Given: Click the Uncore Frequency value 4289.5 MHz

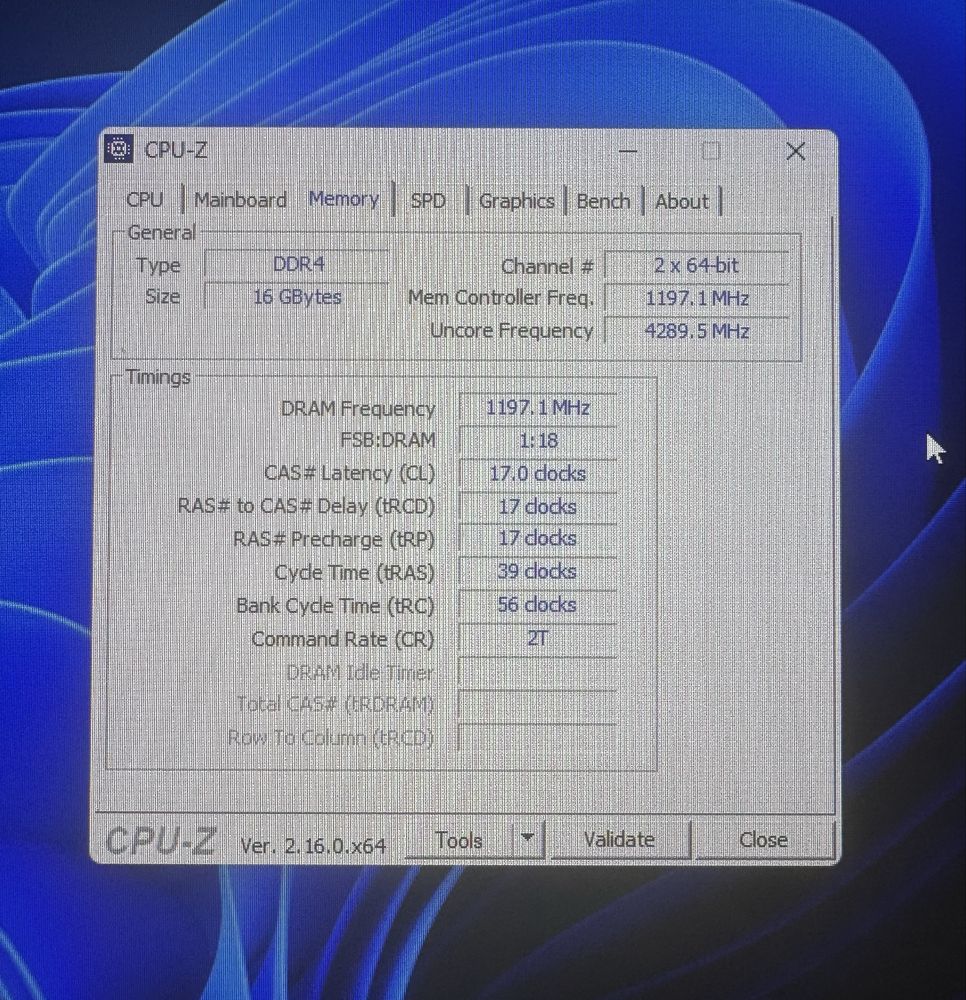Looking at the screenshot, I should point(696,331).
